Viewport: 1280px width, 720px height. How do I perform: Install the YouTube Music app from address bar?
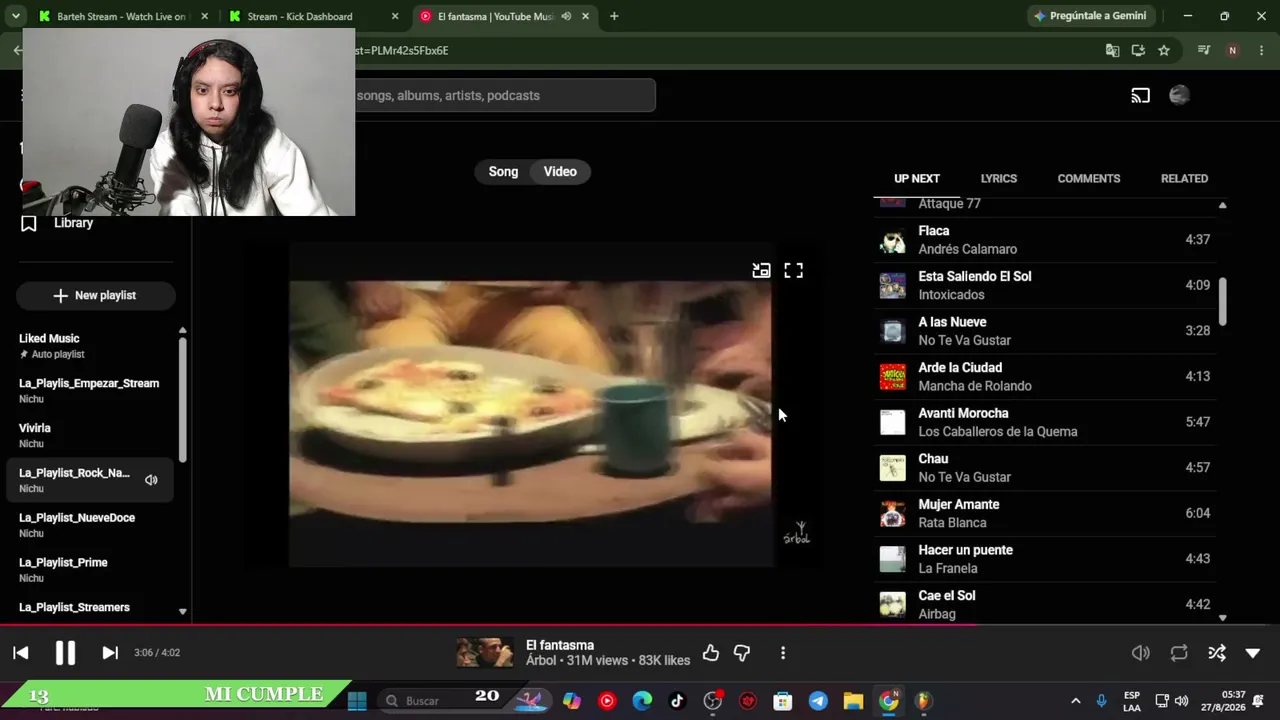pos(1138,50)
